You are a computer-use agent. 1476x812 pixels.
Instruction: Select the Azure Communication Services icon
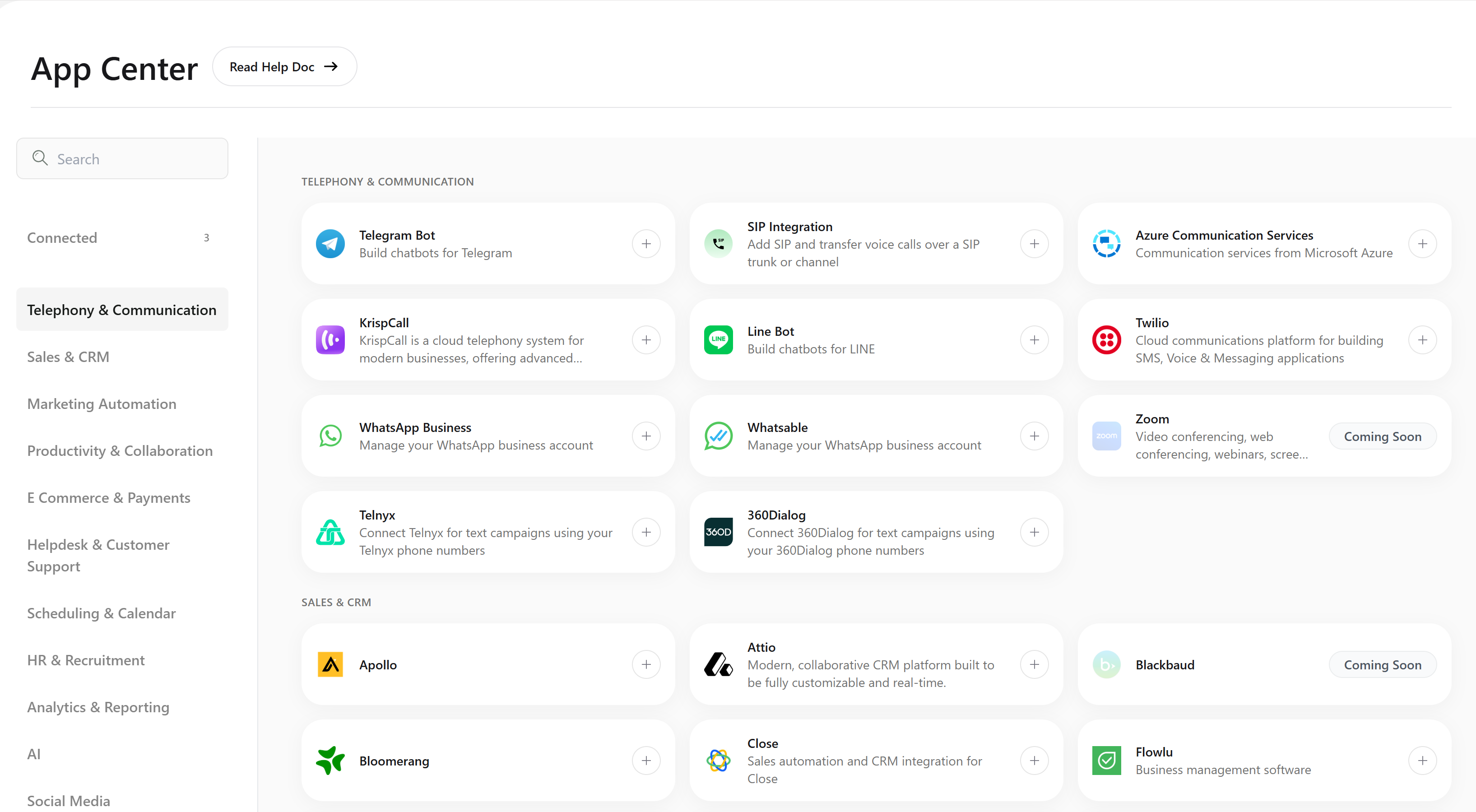[1106, 243]
